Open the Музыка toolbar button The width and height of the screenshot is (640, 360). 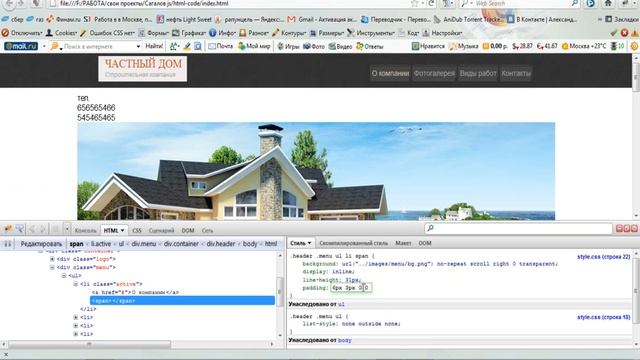click(x=464, y=46)
